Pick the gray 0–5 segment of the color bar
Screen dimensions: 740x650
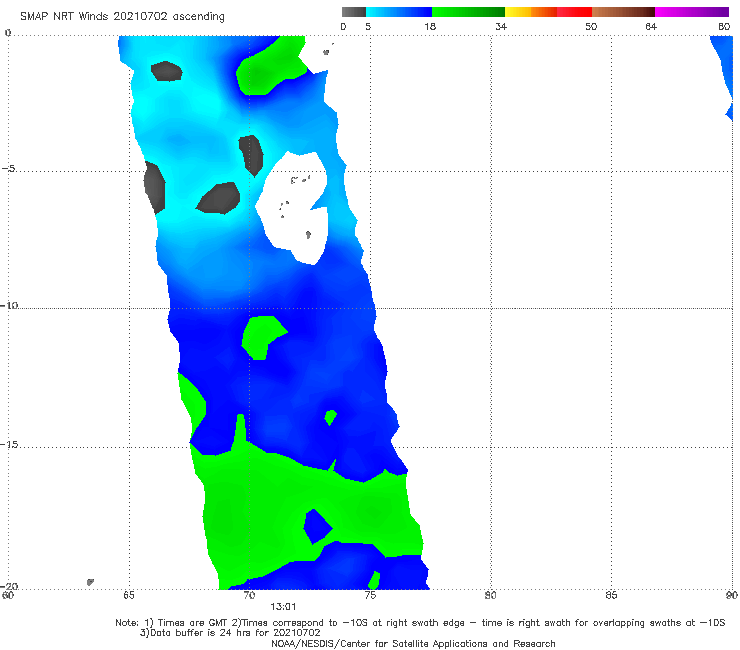pyautogui.click(x=354, y=12)
